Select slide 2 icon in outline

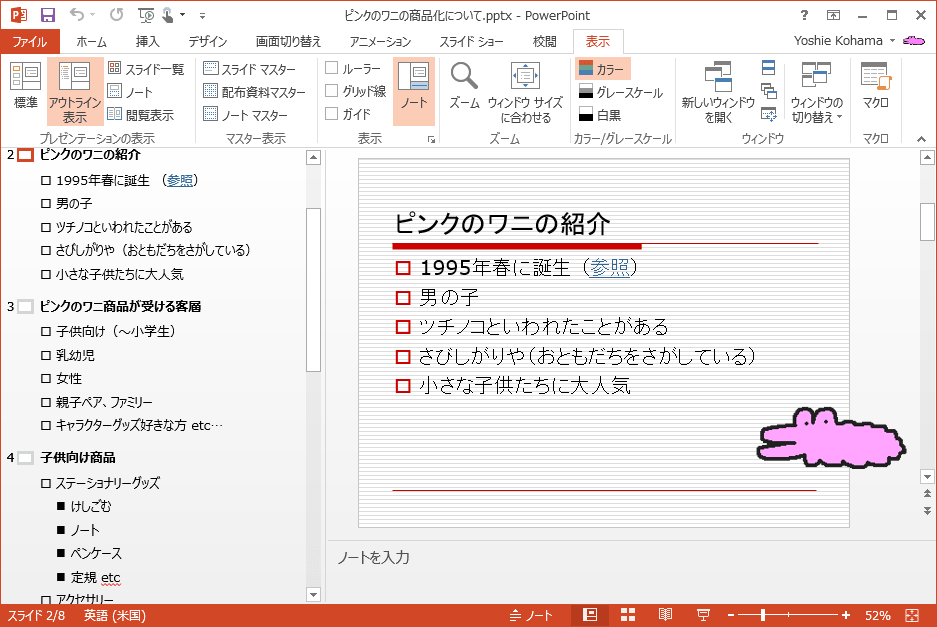[x=25, y=155]
